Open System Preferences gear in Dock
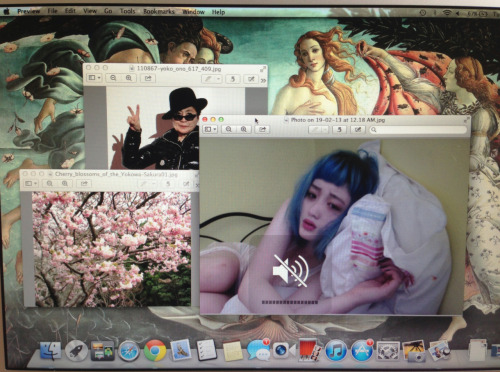Screen dimensions: 500x372 click(x=388, y=351)
